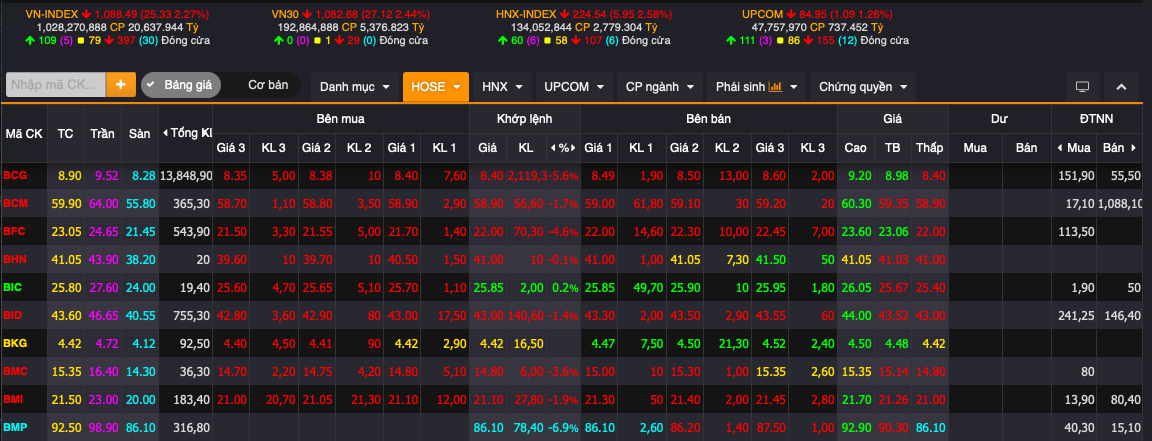Click BMC matched volume 6,00
1152x441 pixels.
point(531,371)
